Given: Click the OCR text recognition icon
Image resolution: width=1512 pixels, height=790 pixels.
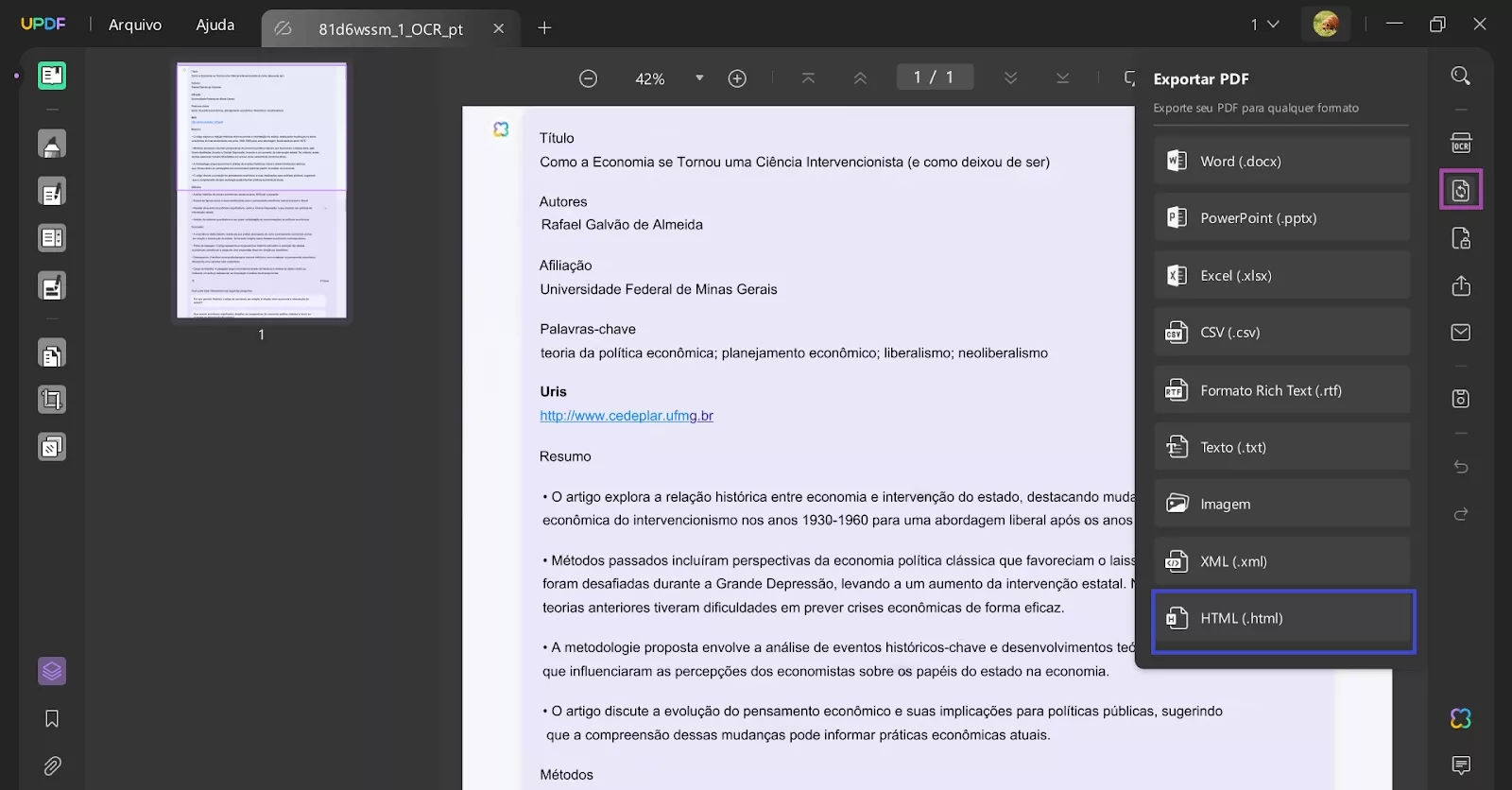Looking at the screenshot, I should click(x=1461, y=143).
